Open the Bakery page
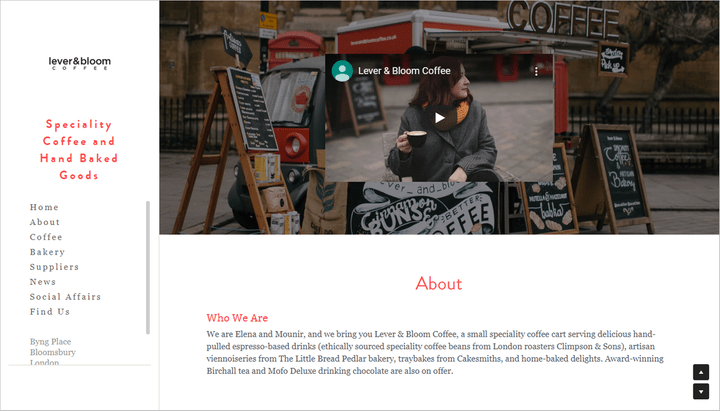This screenshot has width=720, height=411. point(47,252)
